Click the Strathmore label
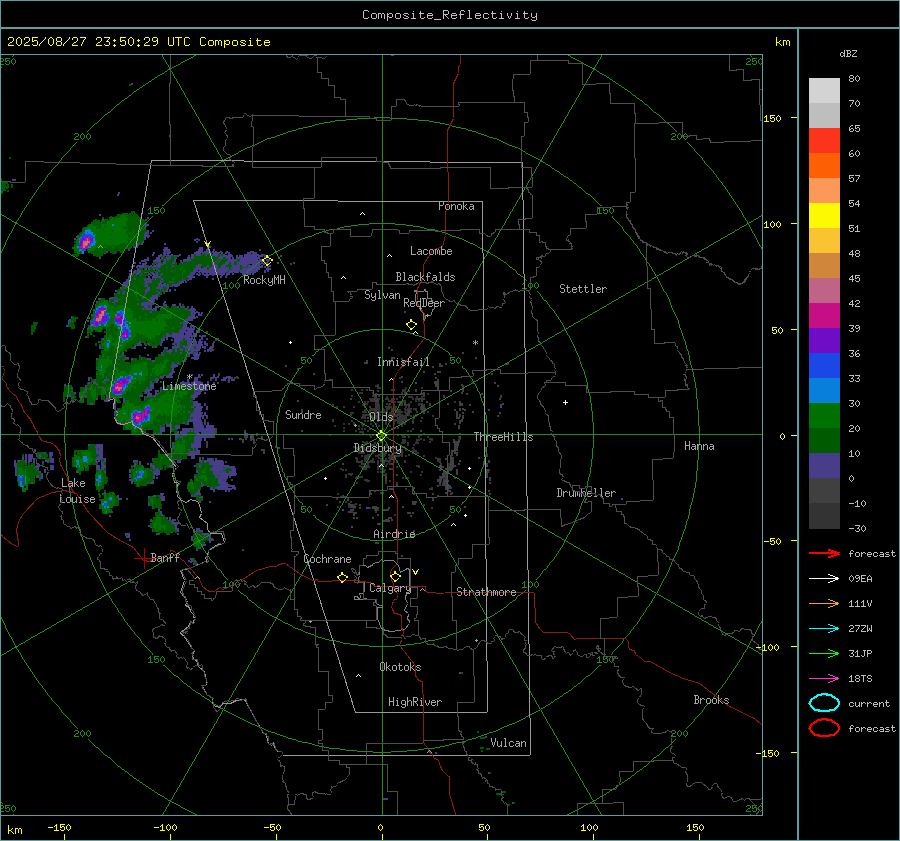 486,592
